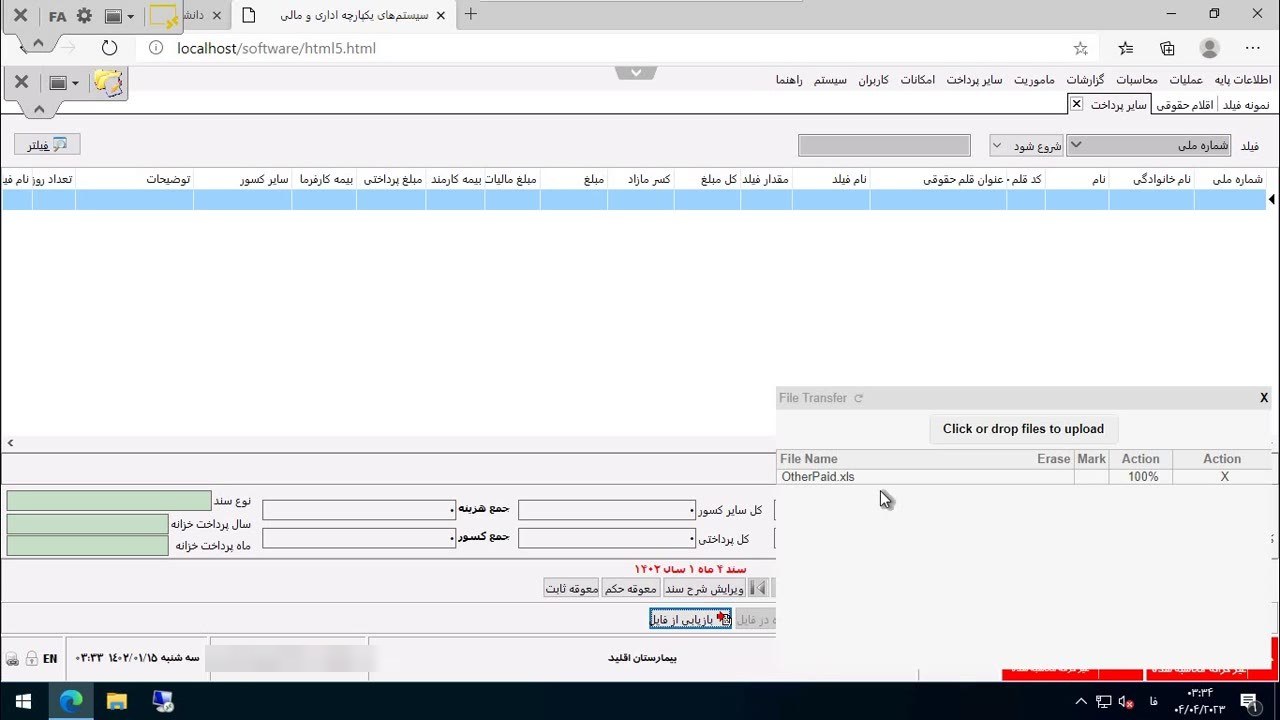Click the Click or drop files to upload area

[x=1023, y=429]
